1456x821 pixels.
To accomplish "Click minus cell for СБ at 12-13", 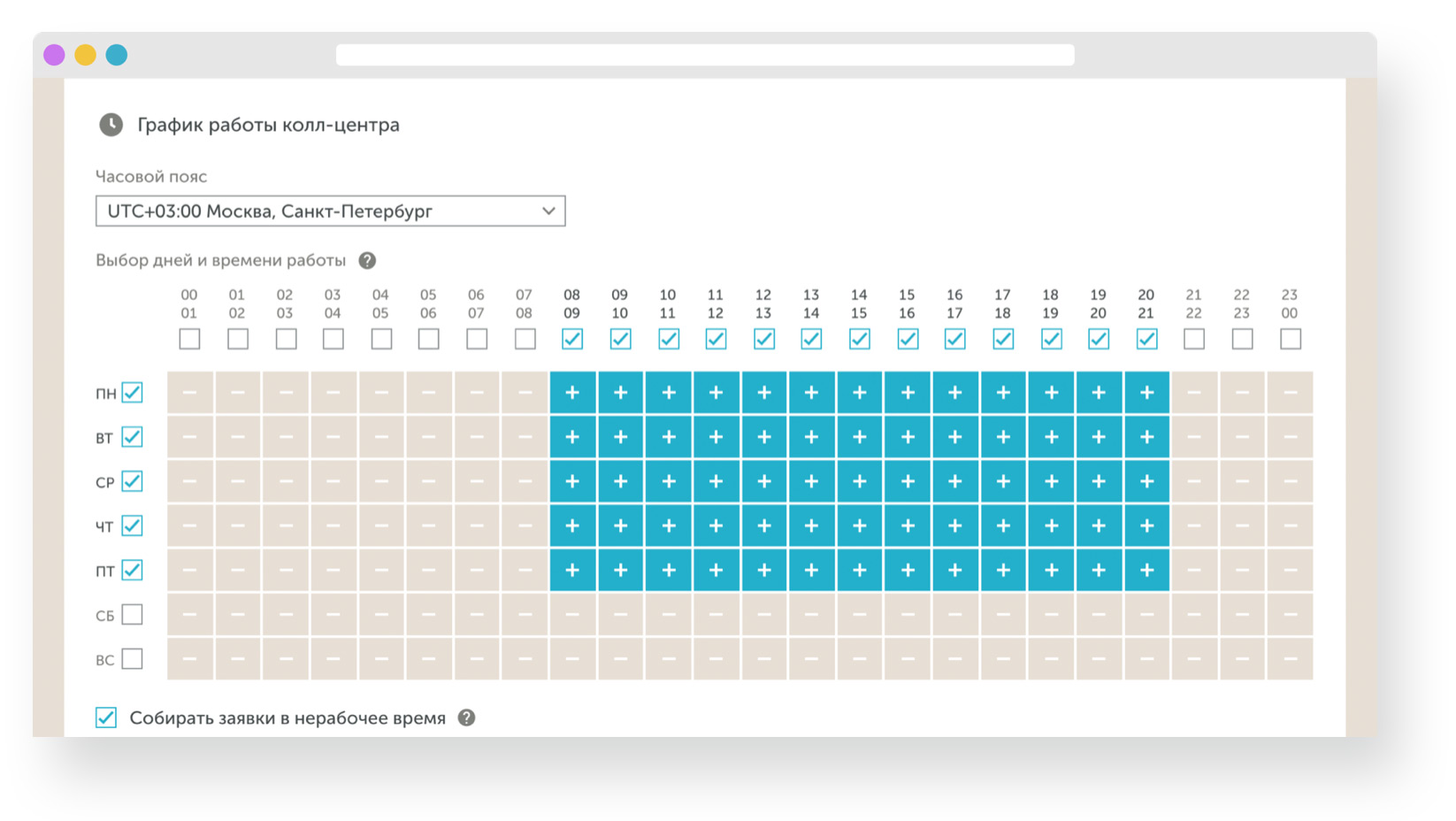I will (x=764, y=614).
